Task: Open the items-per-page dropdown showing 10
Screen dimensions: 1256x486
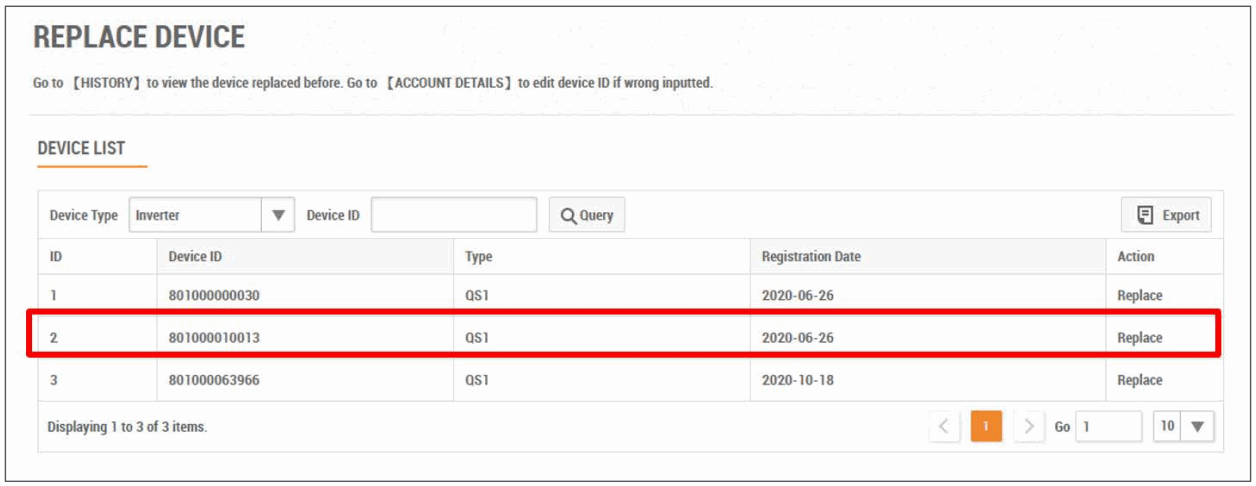Action: 1182,427
